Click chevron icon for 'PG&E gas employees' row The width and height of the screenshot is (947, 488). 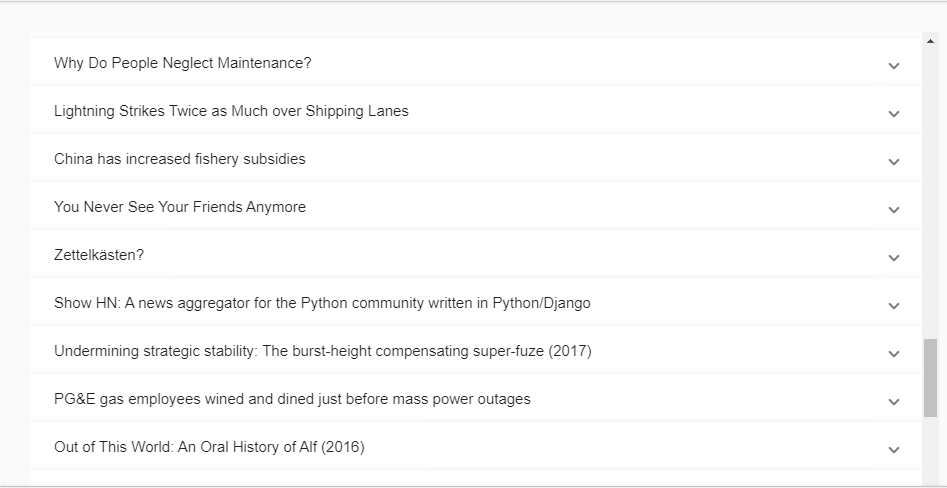click(893, 402)
